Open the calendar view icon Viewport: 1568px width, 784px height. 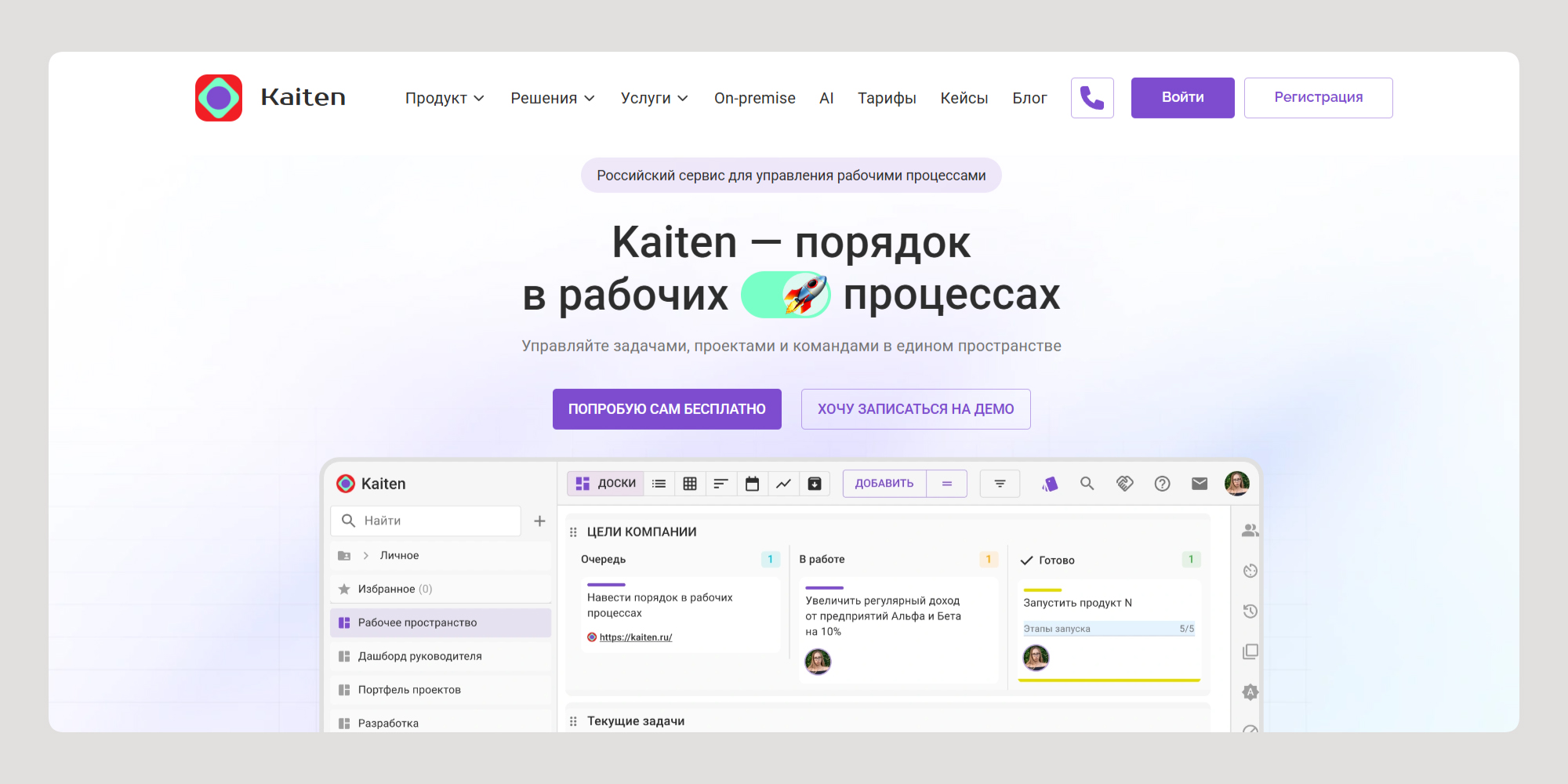tap(752, 484)
